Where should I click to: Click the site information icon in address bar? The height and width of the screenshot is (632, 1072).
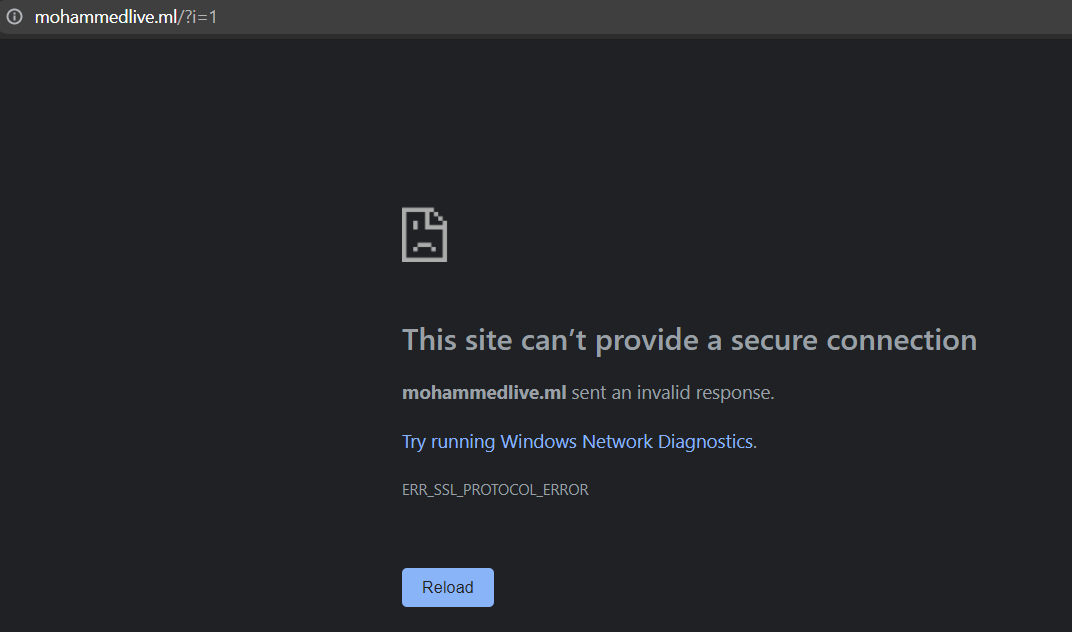click(15, 17)
